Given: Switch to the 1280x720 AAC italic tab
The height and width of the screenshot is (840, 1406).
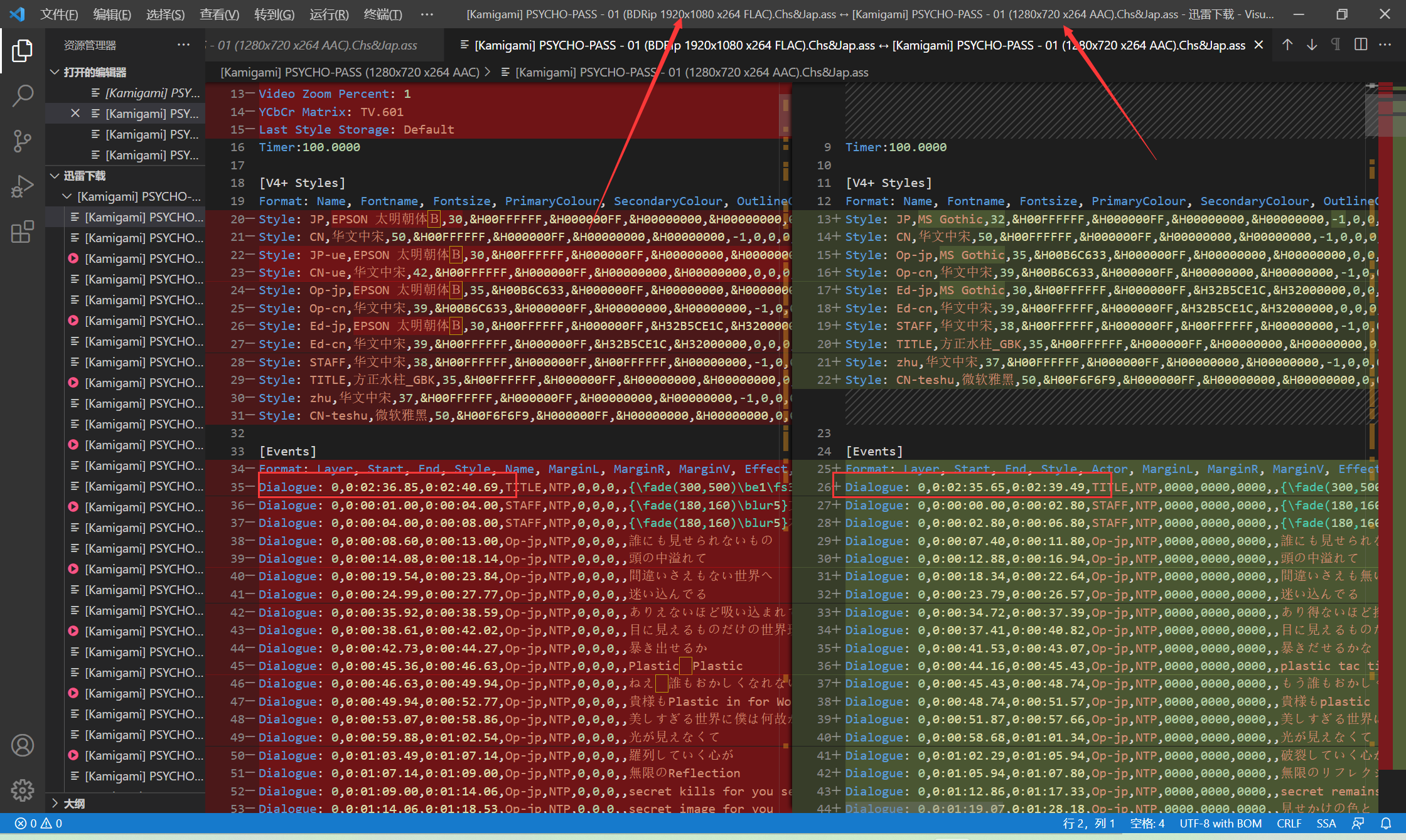Looking at the screenshot, I should [x=323, y=45].
